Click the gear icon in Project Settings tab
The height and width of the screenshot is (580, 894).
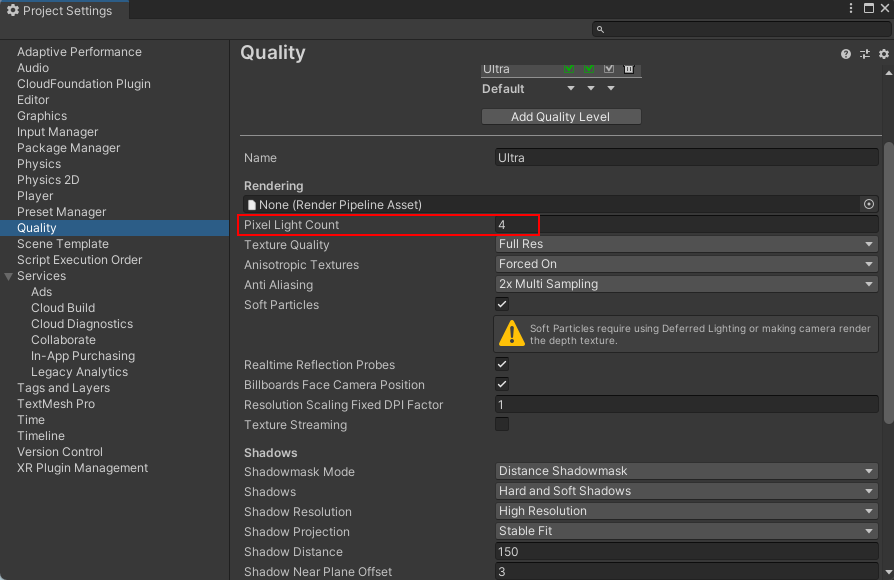coord(13,11)
